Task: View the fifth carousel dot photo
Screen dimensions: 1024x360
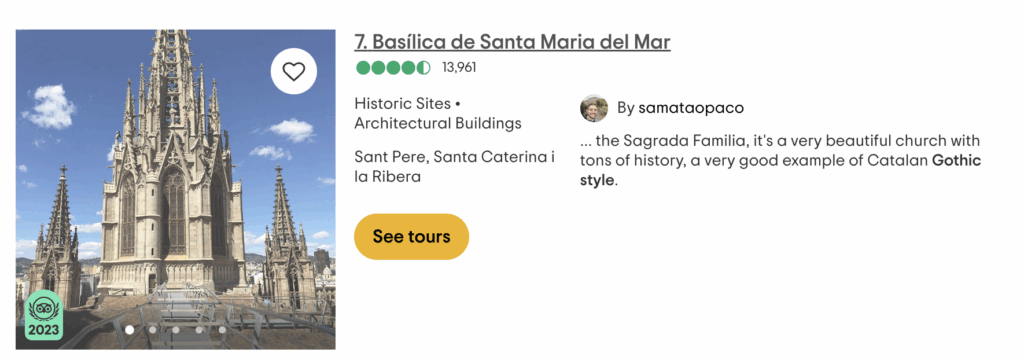Action: pos(222,330)
